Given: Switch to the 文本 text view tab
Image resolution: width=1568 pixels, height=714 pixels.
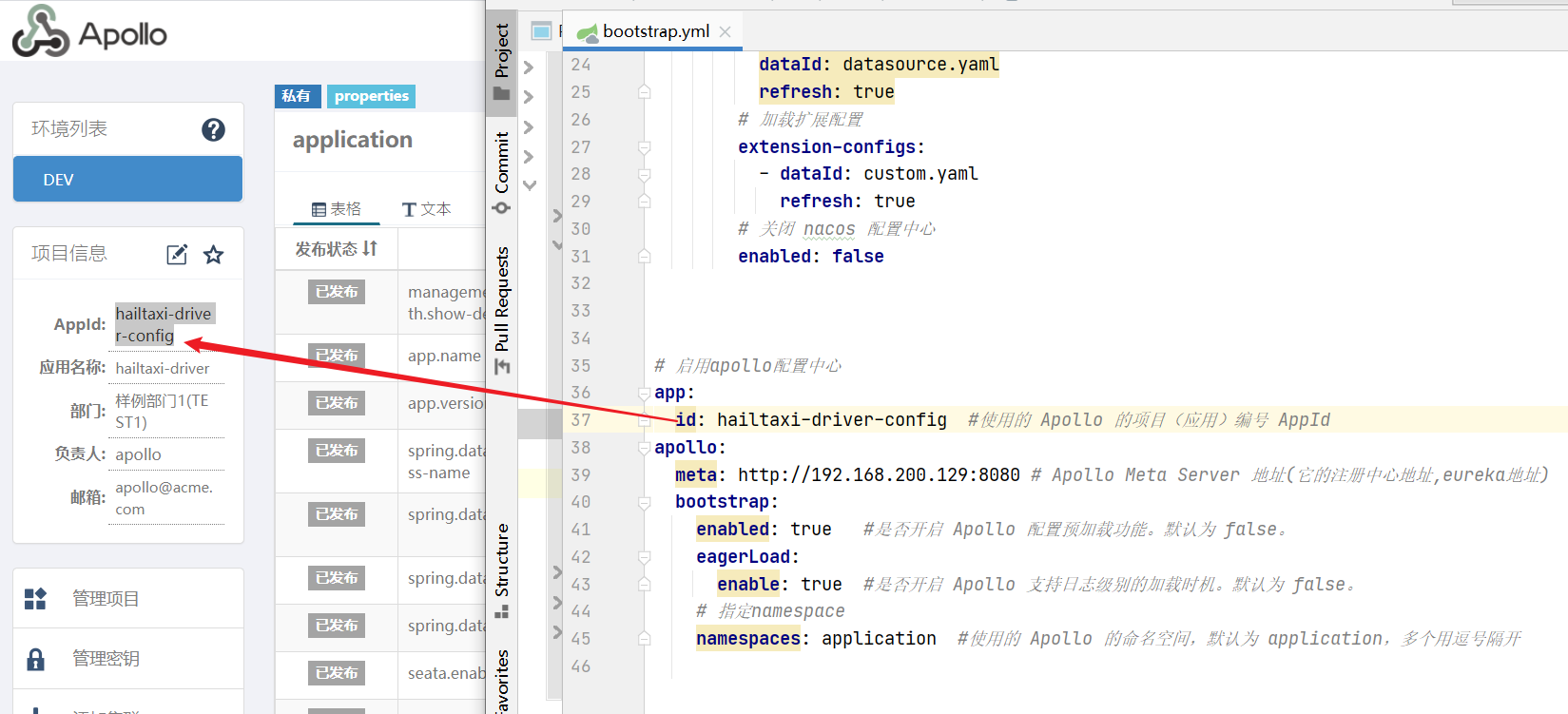Looking at the screenshot, I should pyautogui.click(x=426, y=209).
